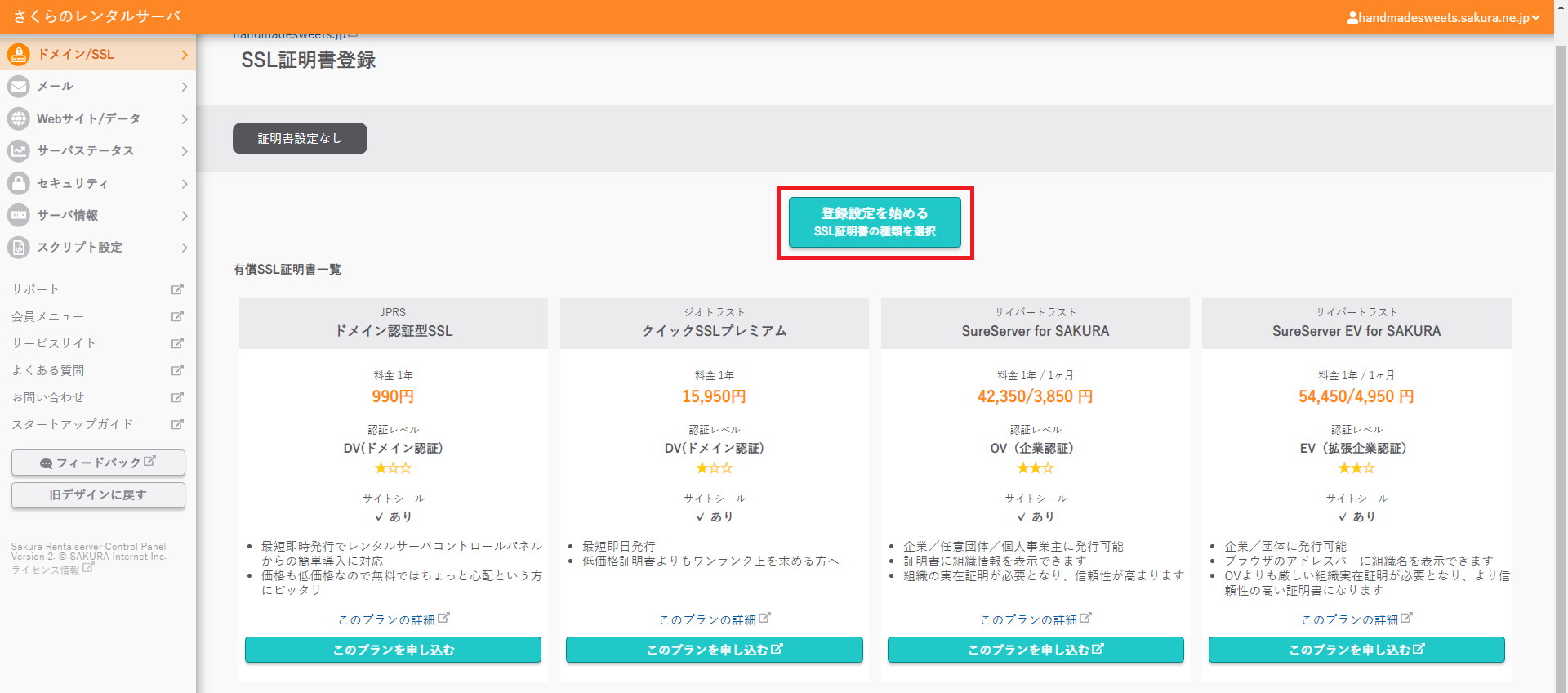Apply for SureServer EV for SAKURA plan
Screen dimensions: 1568x693
[1356, 650]
